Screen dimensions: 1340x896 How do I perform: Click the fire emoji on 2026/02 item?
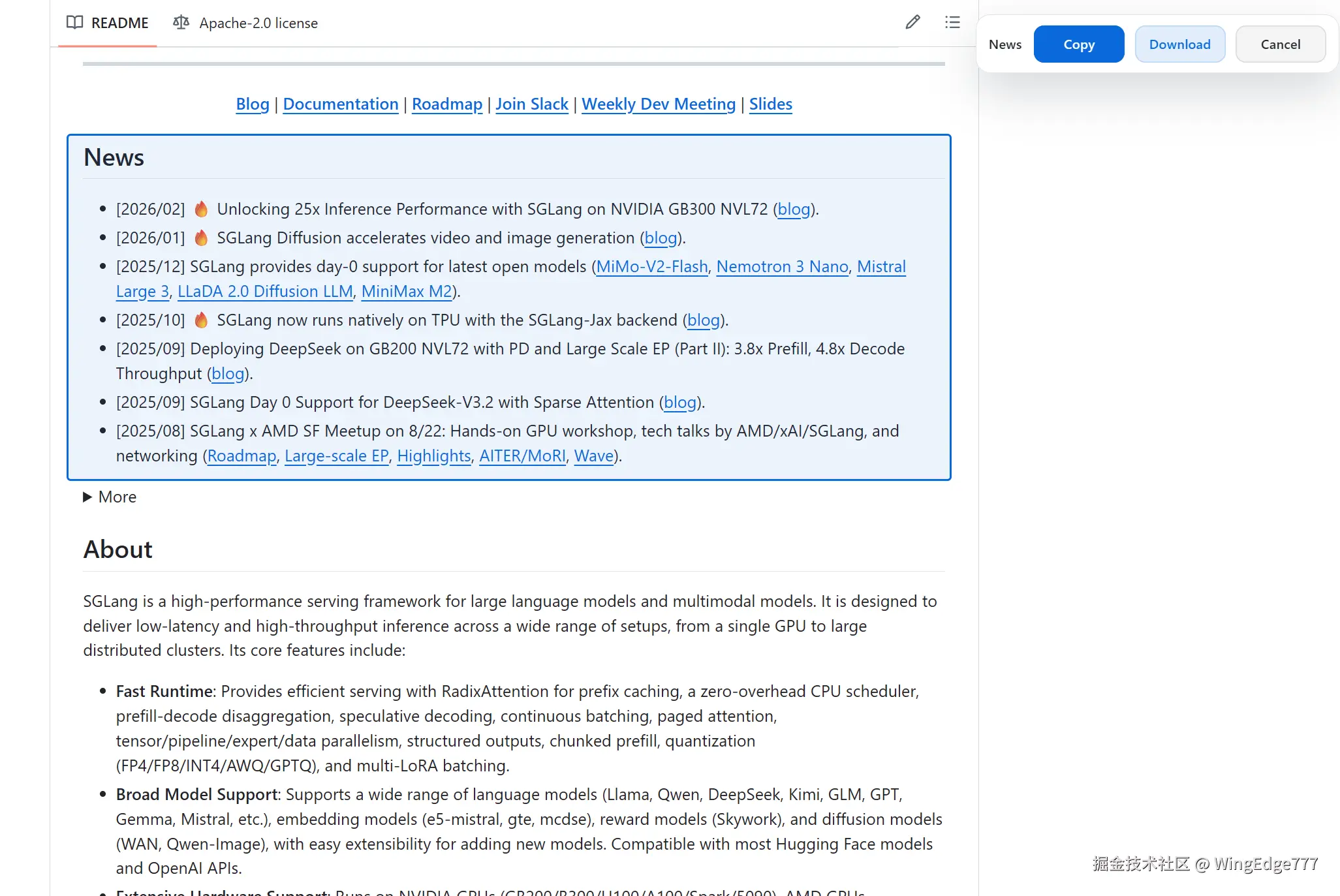201,209
